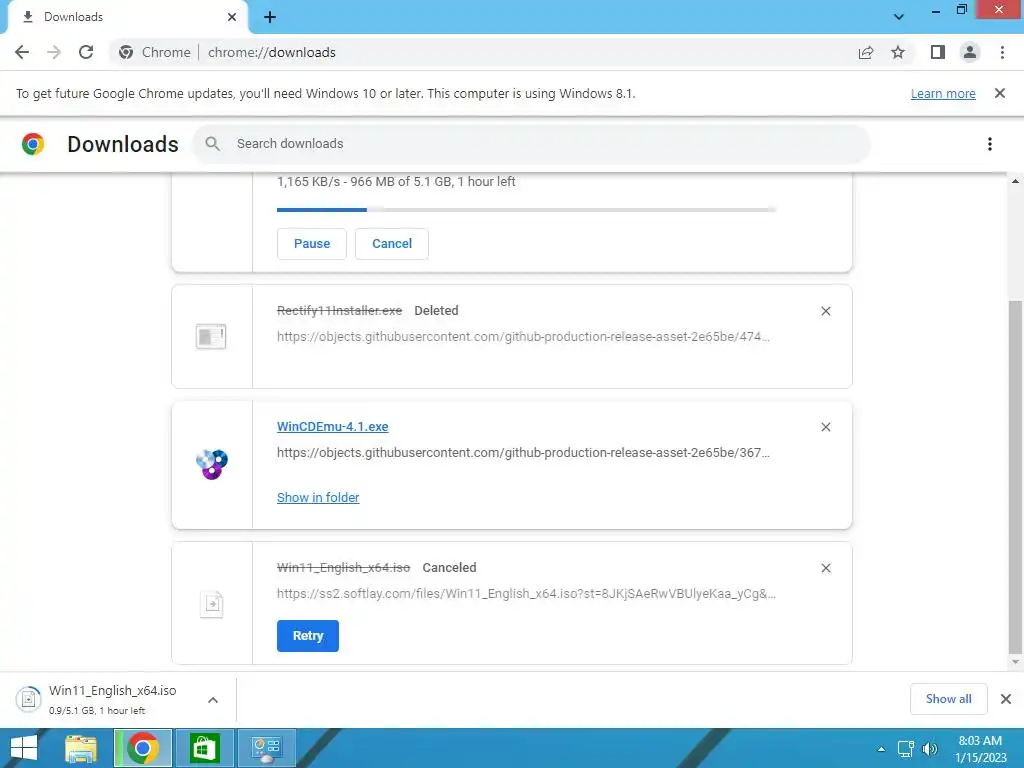Remove WinCDEmu-4.1.exe from the list
Viewport: 1024px width, 768px height.
click(825, 427)
